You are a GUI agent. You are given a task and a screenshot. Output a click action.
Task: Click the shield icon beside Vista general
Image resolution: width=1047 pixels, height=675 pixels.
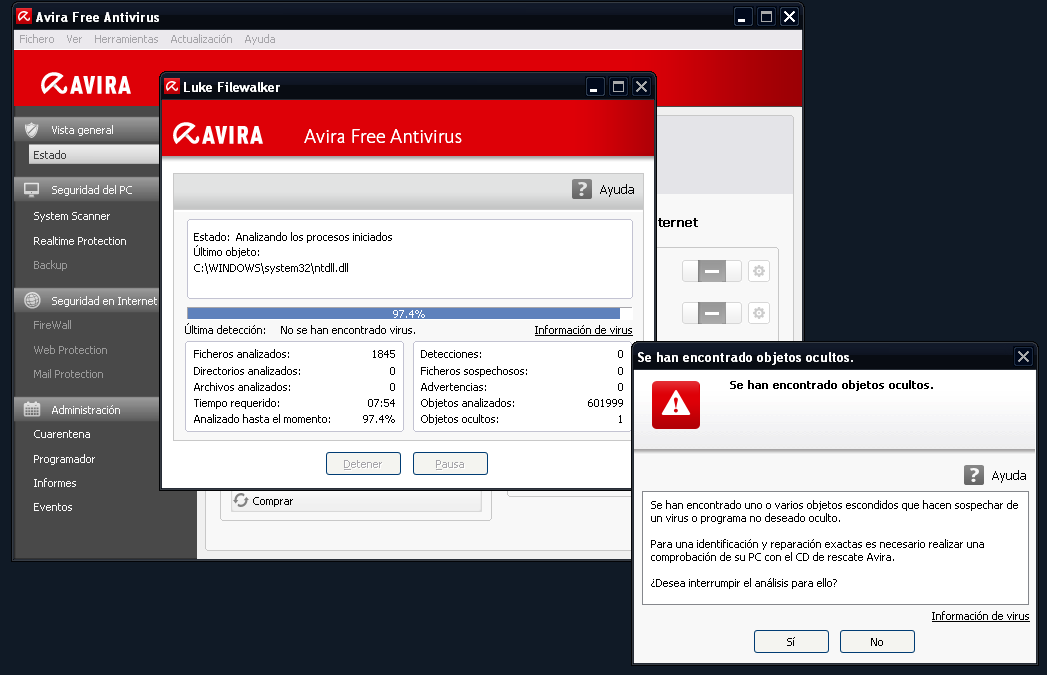coord(32,130)
